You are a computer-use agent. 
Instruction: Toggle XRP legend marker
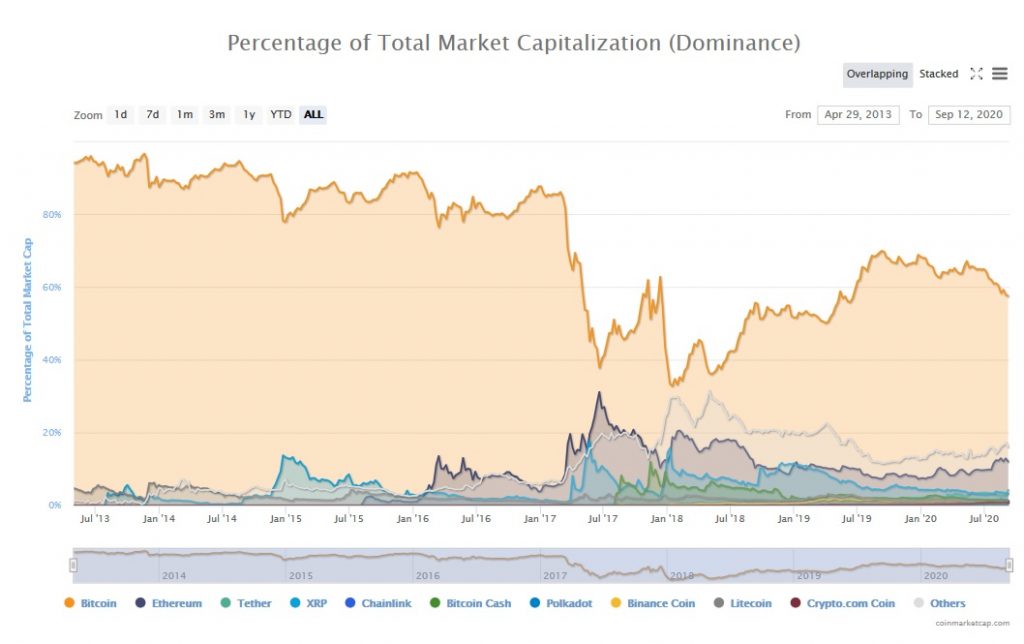point(296,604)
